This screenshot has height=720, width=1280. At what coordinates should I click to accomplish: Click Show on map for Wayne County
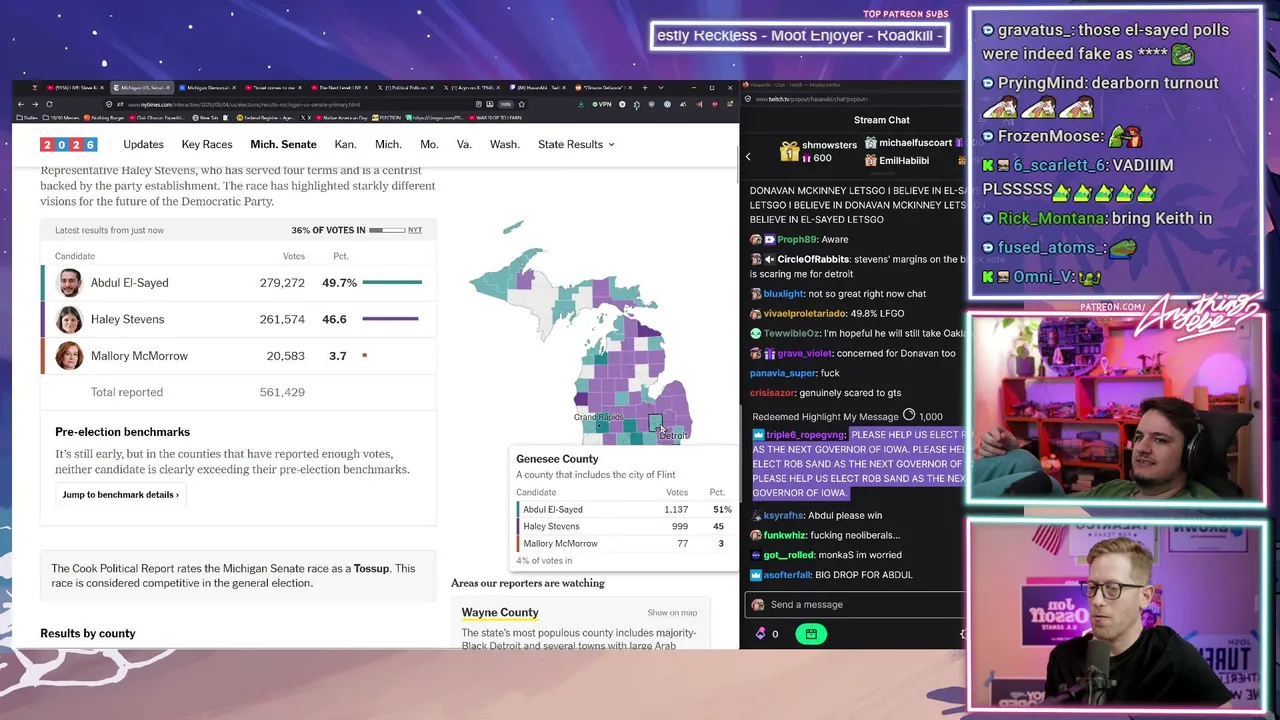[x=672, y=612]
